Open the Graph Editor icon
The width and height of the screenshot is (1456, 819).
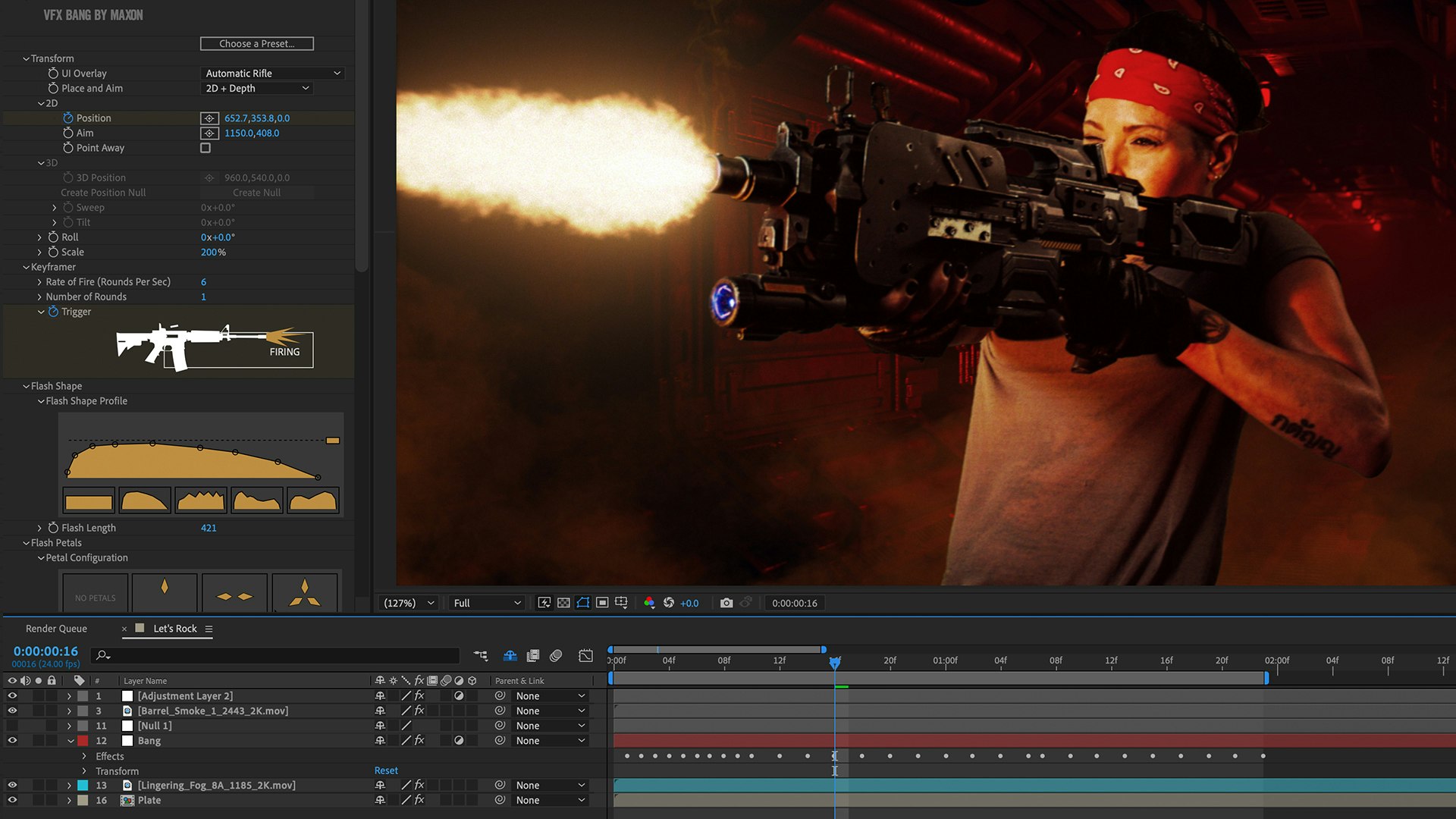click(585, 655)
